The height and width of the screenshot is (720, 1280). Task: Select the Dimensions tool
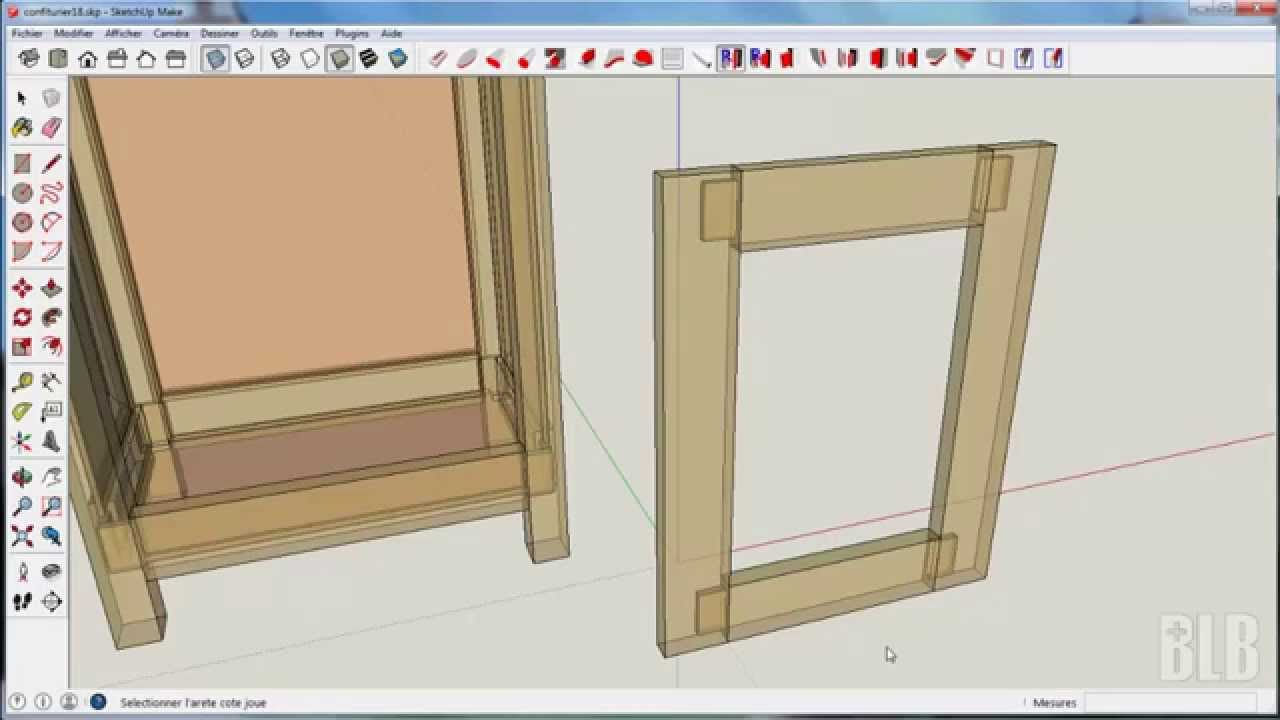tap(51, 382)
